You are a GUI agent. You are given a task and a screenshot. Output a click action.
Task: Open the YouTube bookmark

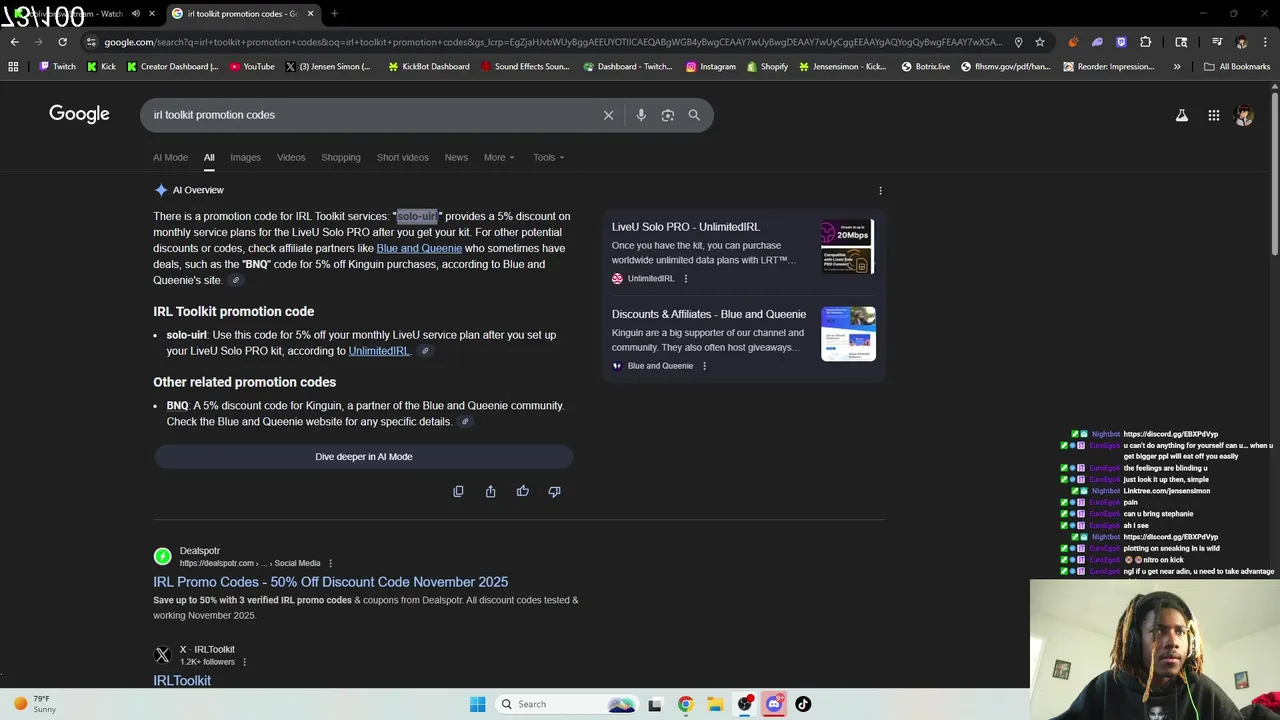(252, 67)
